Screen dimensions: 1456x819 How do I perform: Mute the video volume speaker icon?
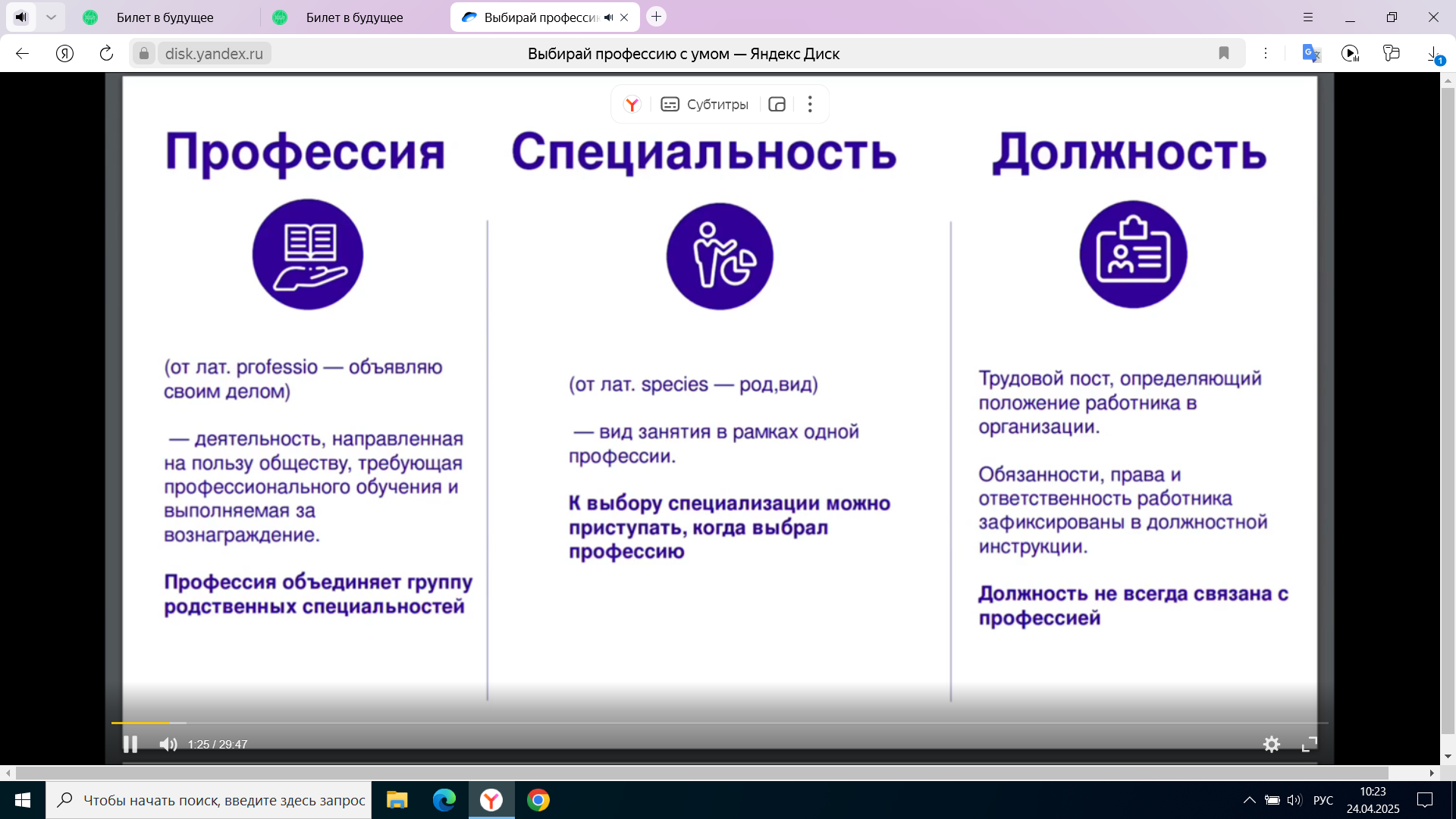coord(168,744)
